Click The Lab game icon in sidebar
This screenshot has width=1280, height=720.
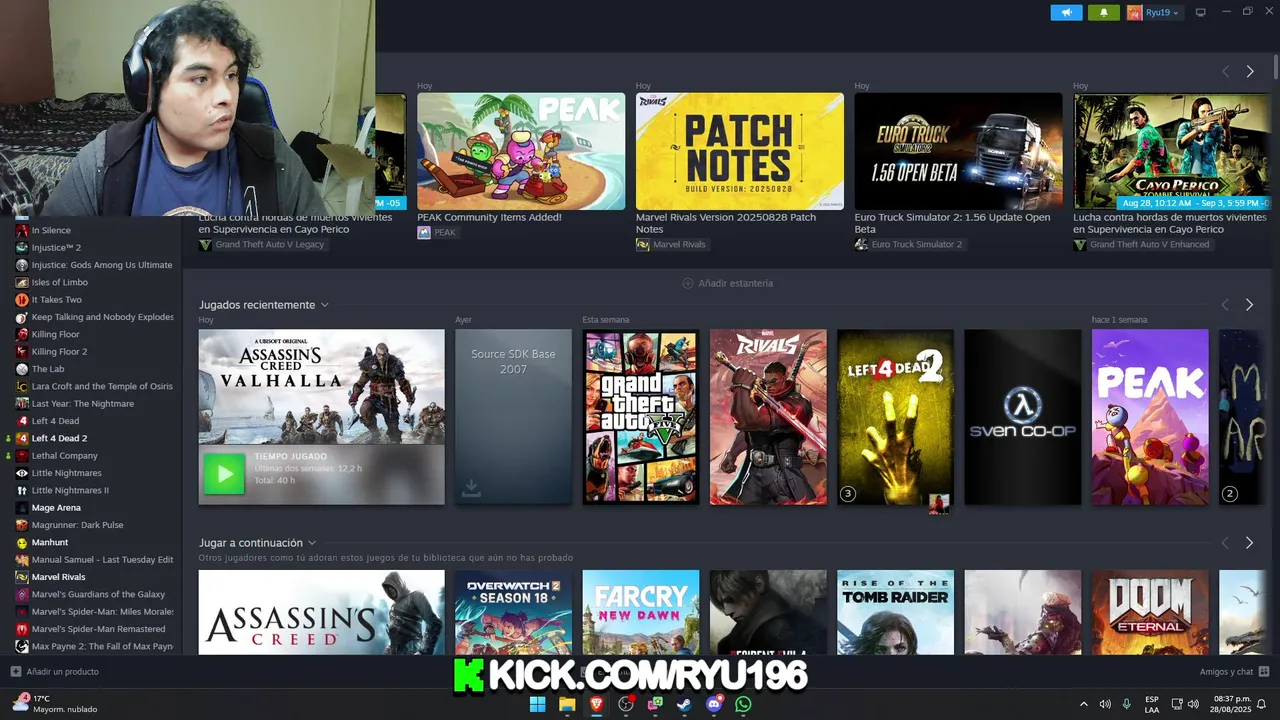(22, 369)
